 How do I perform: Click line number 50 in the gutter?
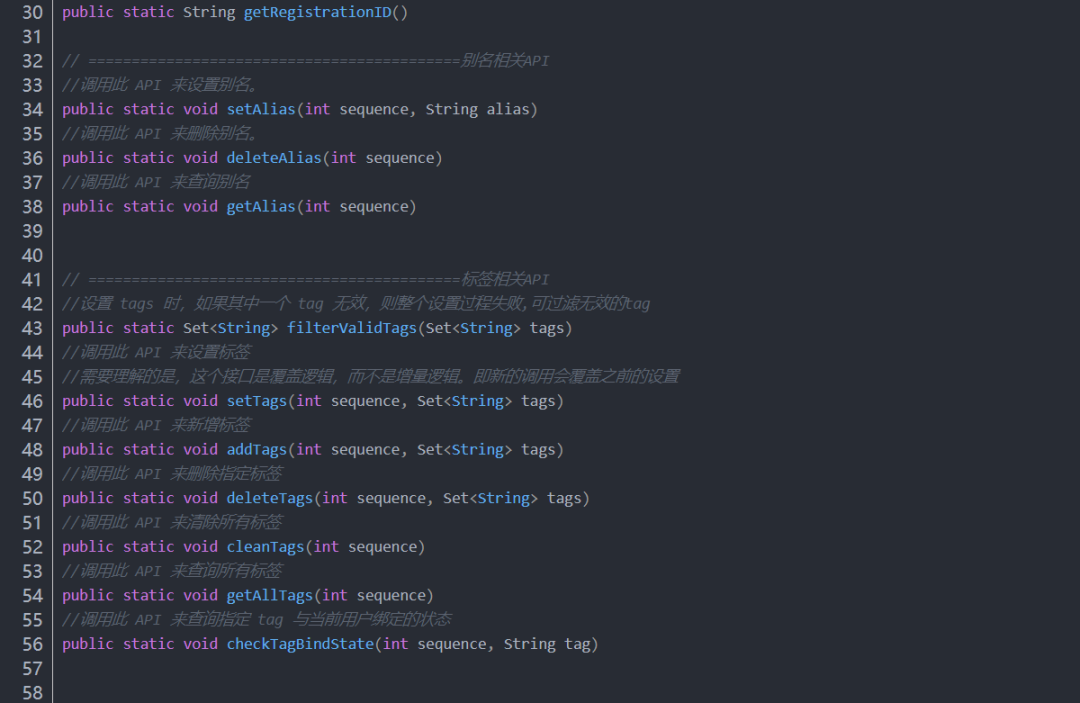point(32,498)
